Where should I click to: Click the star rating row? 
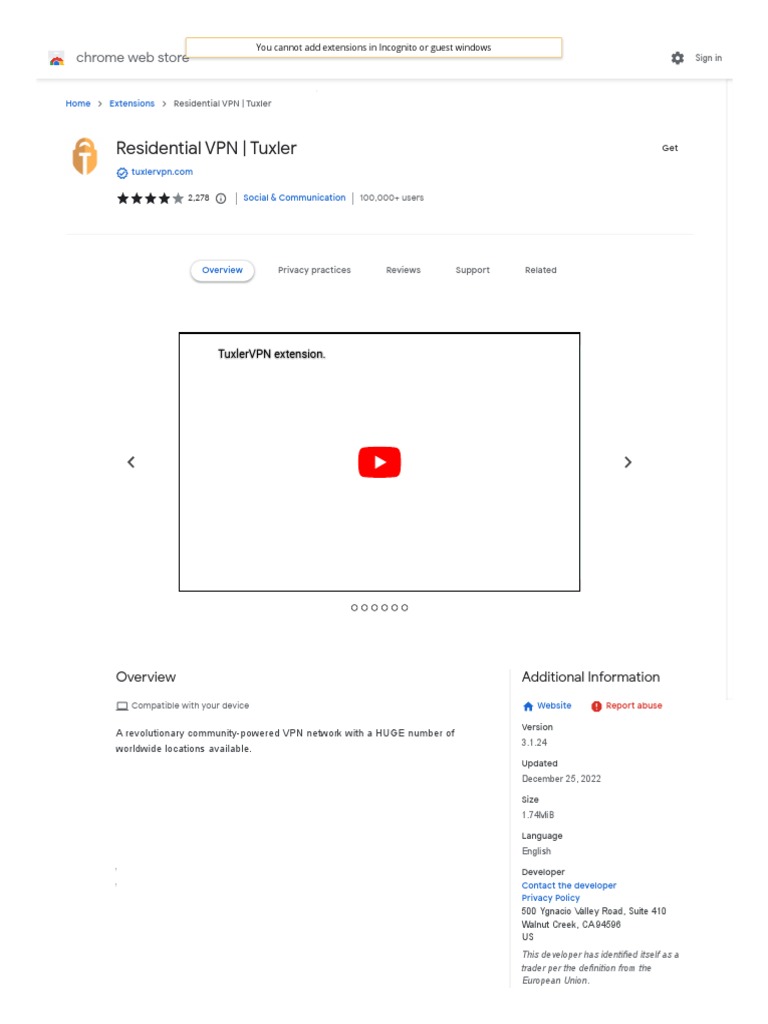pos(150,199)
